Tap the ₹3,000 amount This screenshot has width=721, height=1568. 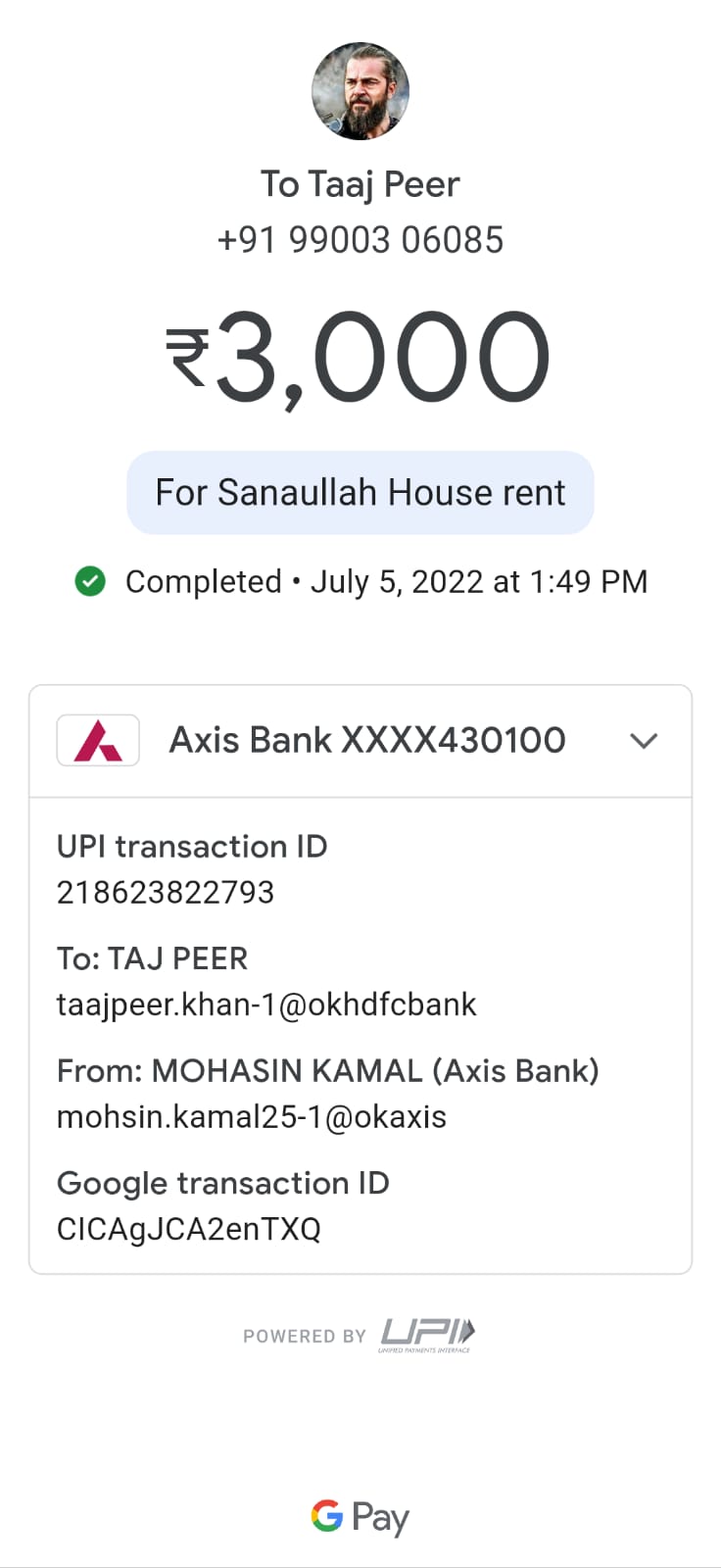359,357
